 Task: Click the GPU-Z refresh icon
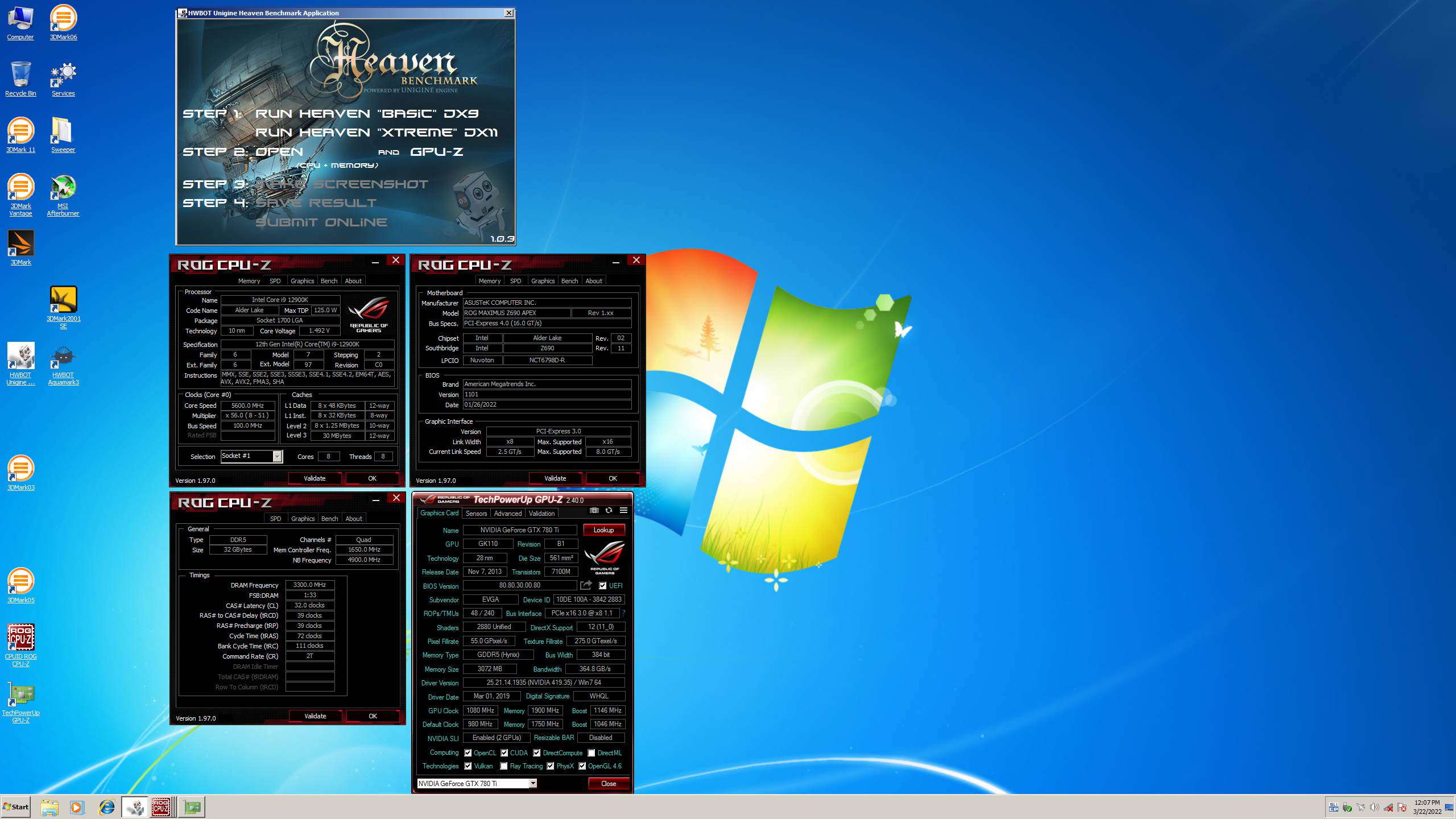[609, 510]
